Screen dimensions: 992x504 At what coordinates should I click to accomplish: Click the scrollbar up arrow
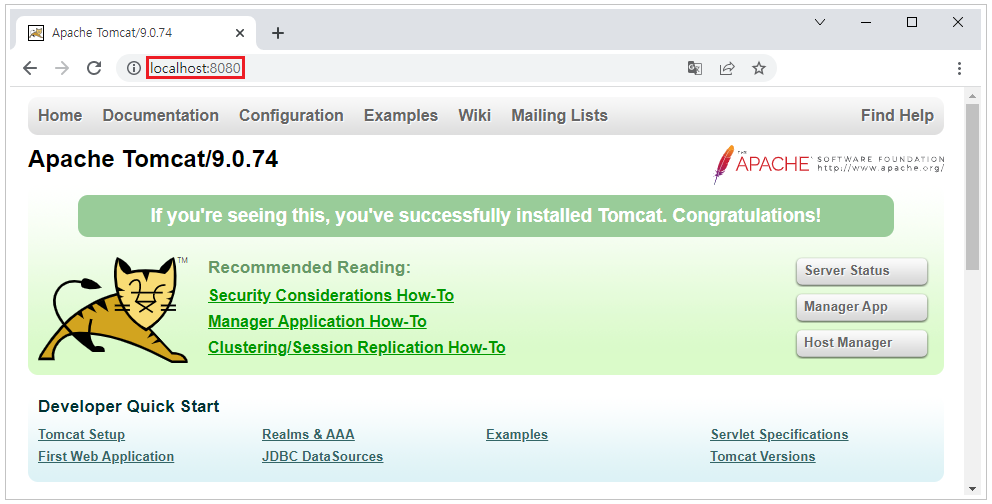(x=972, y=95)
